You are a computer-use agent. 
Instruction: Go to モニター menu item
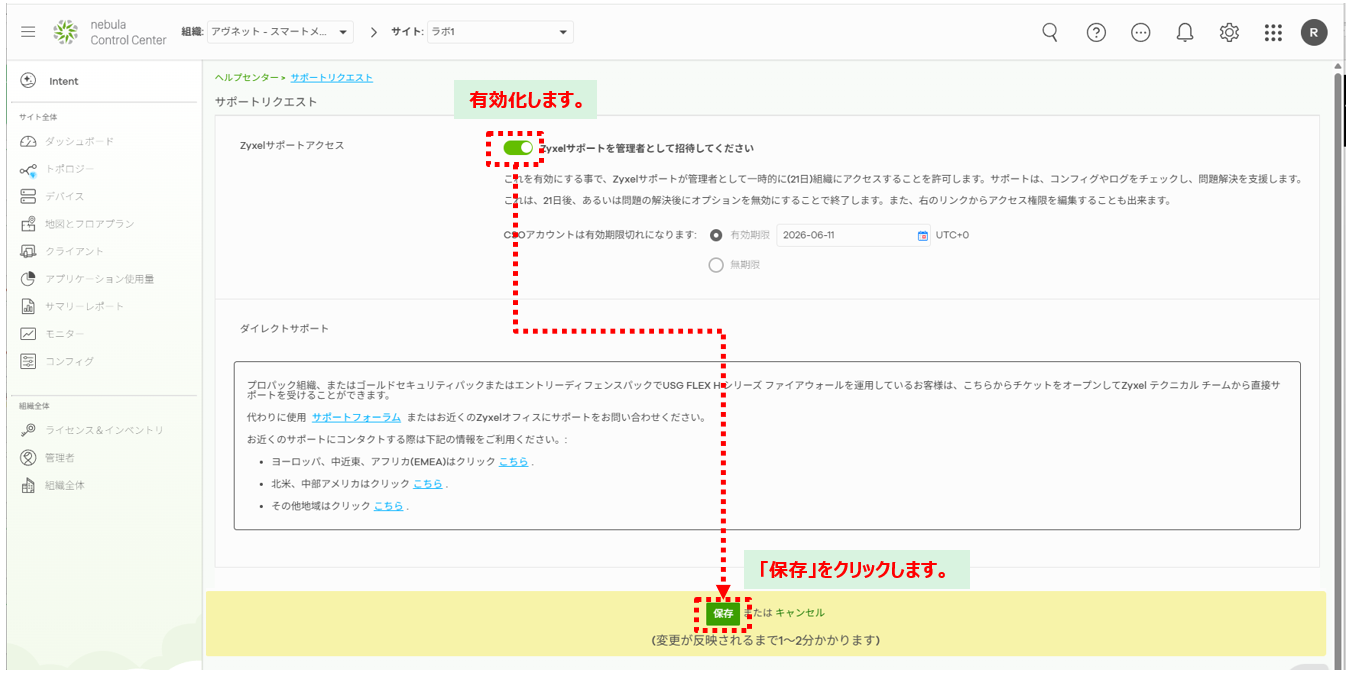coord(65,334)
